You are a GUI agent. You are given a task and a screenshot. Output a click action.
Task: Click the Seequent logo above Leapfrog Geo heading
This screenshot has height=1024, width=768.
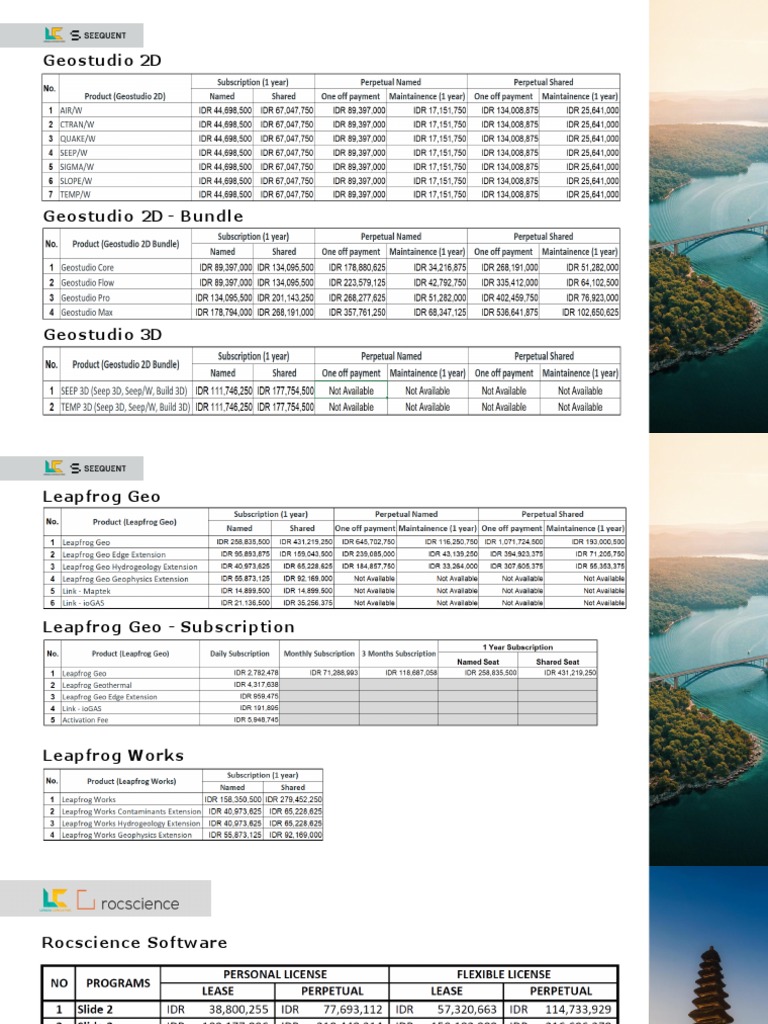pos(99,468)
